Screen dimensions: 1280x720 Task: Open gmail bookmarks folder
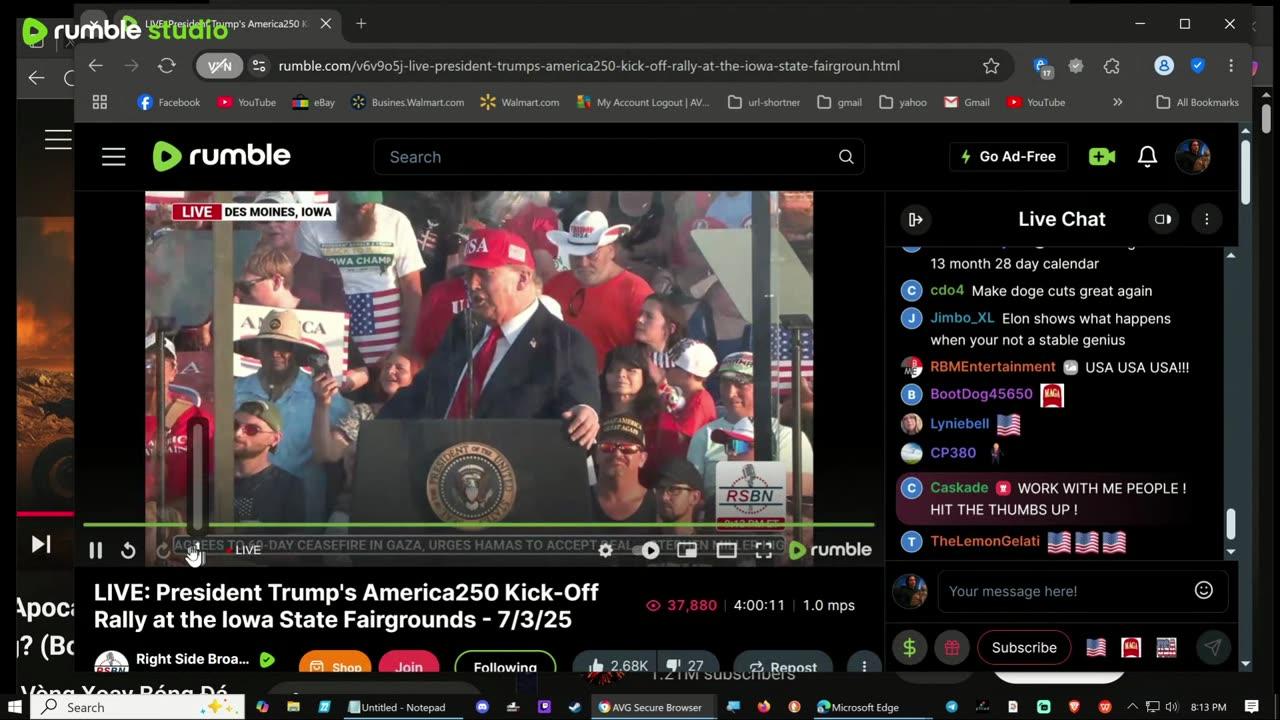(840, 102)
